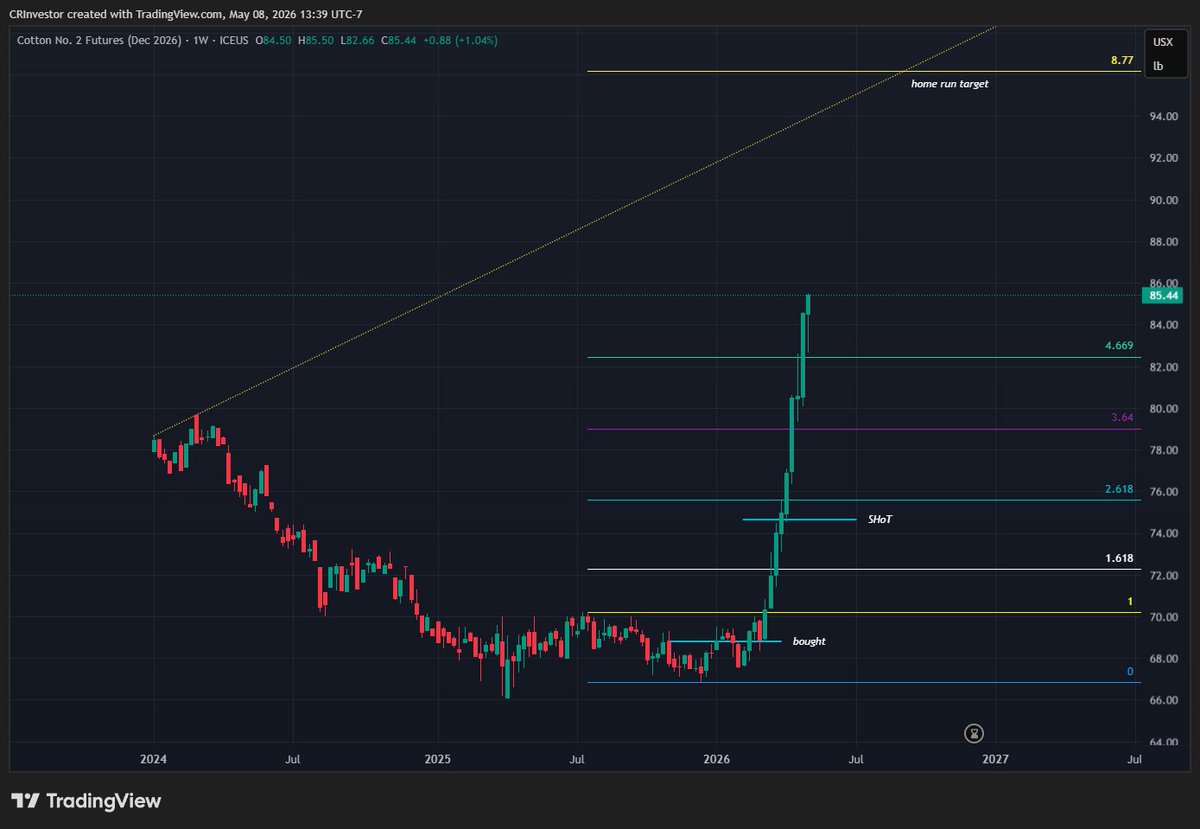This screenshot has height=829, width=1200.
Task: Click the 94.00 price axis label
Action: tap(1165, 117)
